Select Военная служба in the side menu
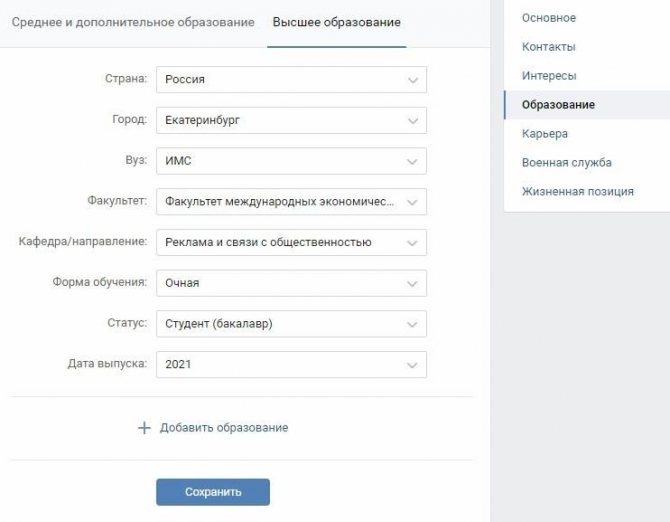 [567, 162]
